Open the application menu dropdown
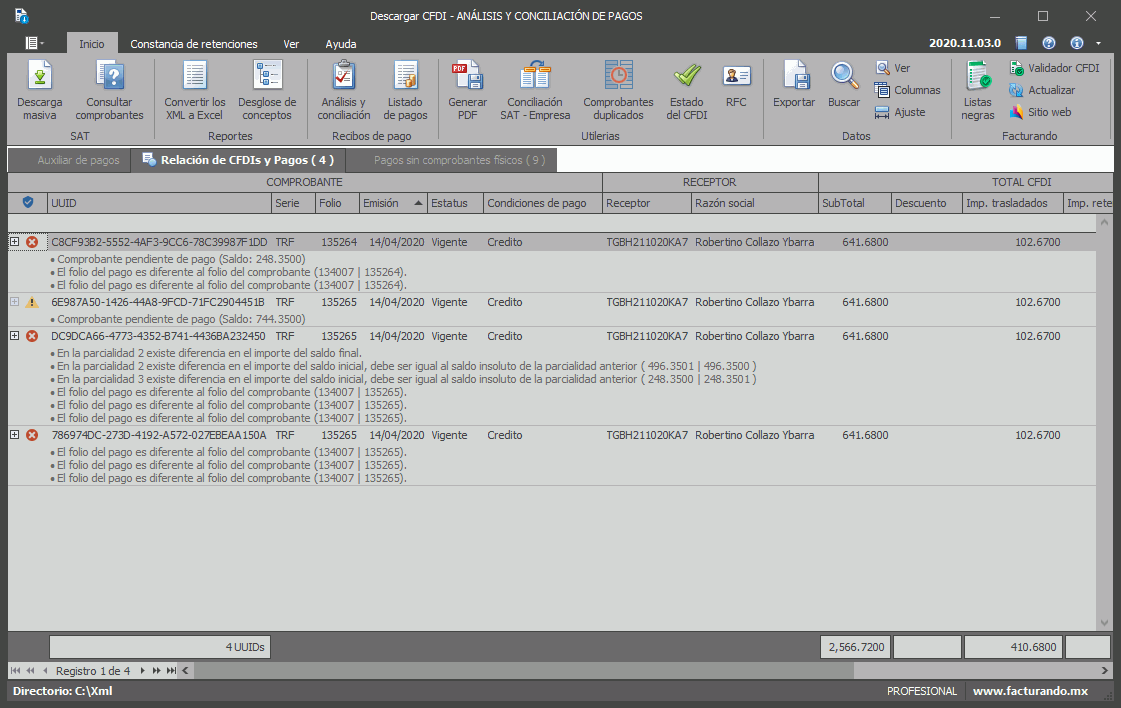The image size is (1121, 708). 35,43
